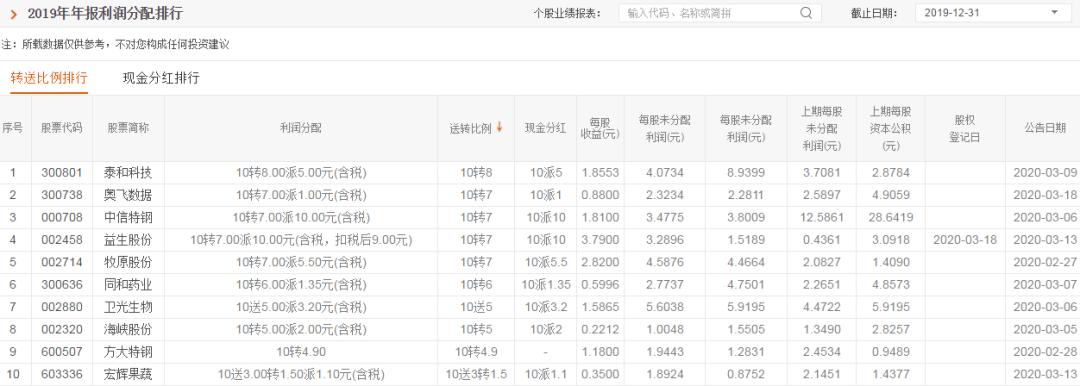1080x386 pixels.
Task: Click 每股收益 value 3.7900
Action: [599, 240]
